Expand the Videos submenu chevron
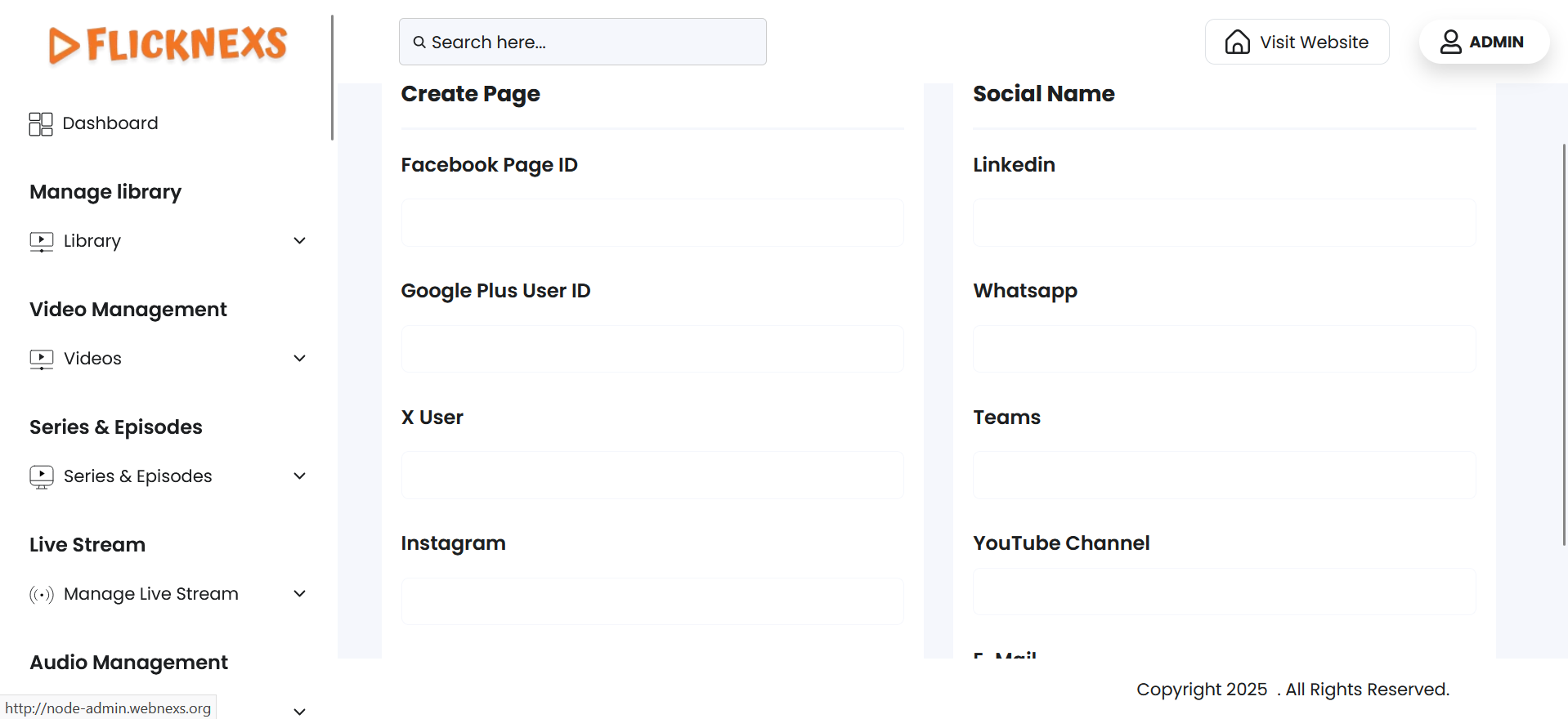This screenshot has height=719, width=1568. pos(300,359)
